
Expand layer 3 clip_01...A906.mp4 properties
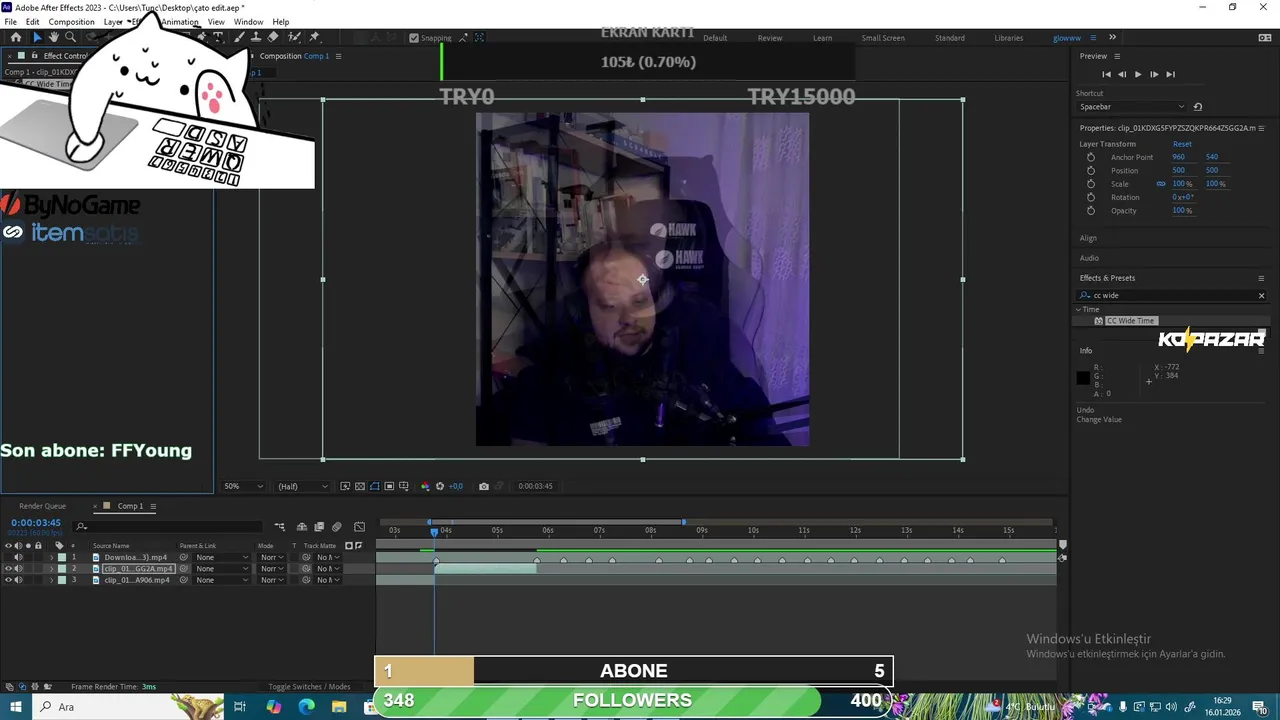click(x=52, y=580)
